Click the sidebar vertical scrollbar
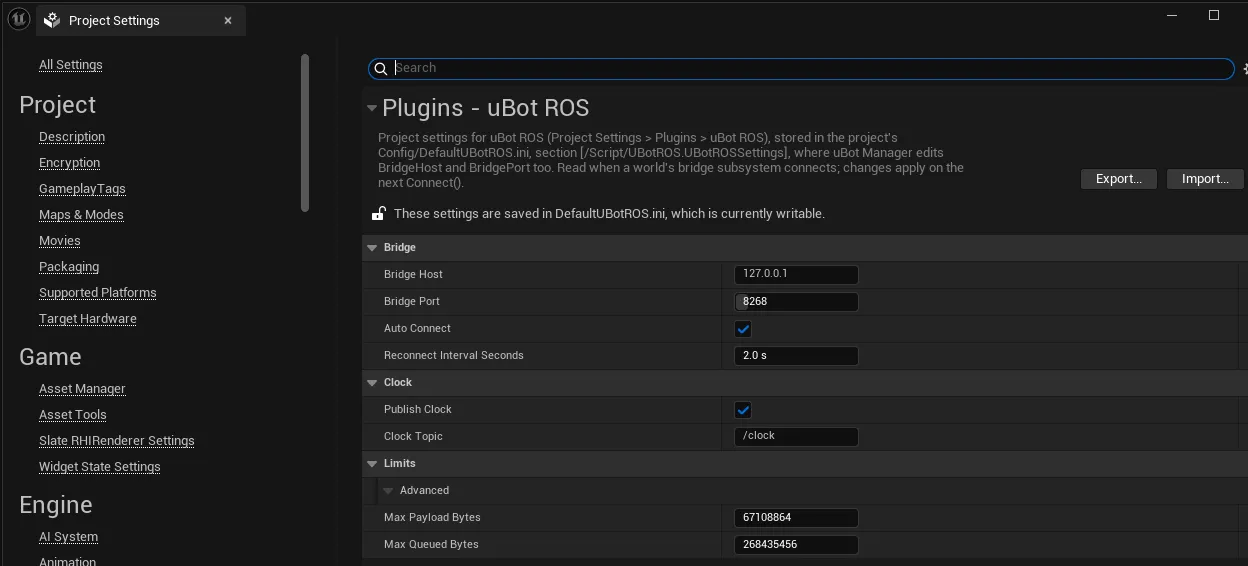Image resolution: width=1248 pixels, height=566 pixels. (305, 132)
